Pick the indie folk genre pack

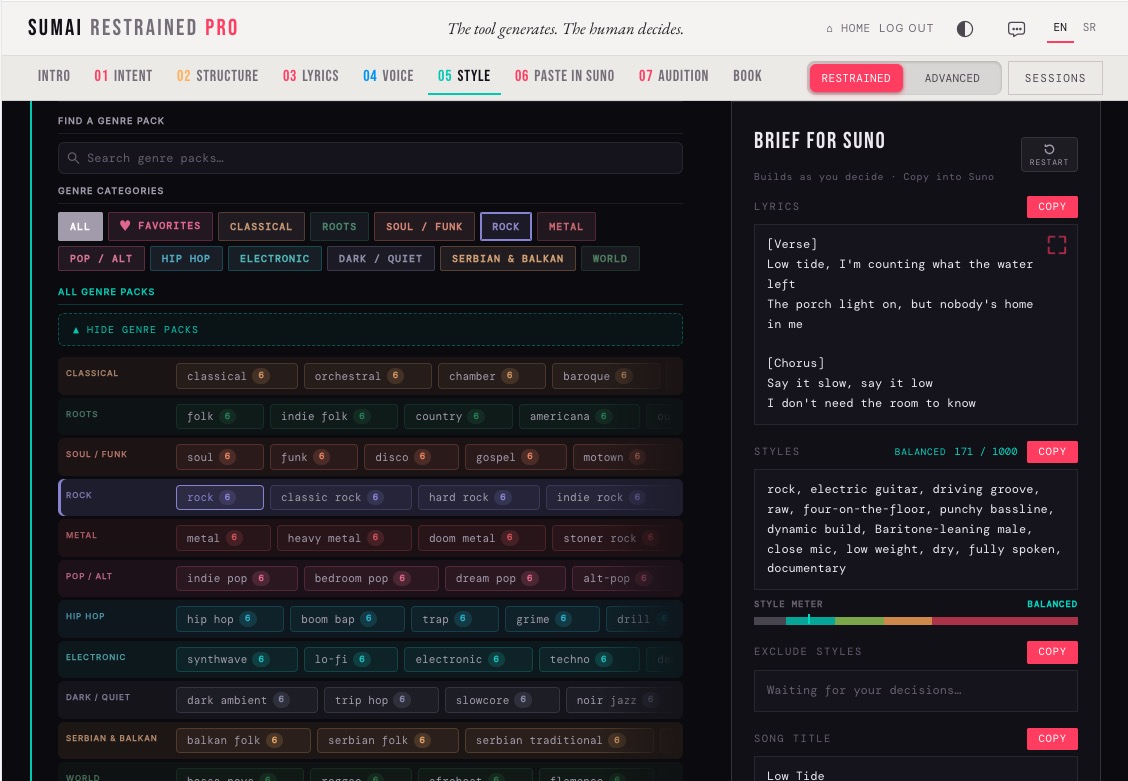tap(334, 416)
